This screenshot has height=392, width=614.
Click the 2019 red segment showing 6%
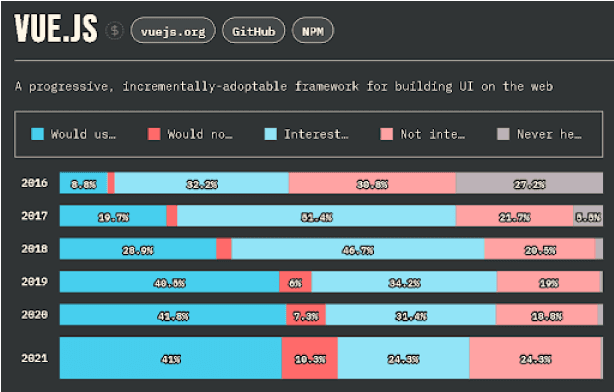click(295, 282)
